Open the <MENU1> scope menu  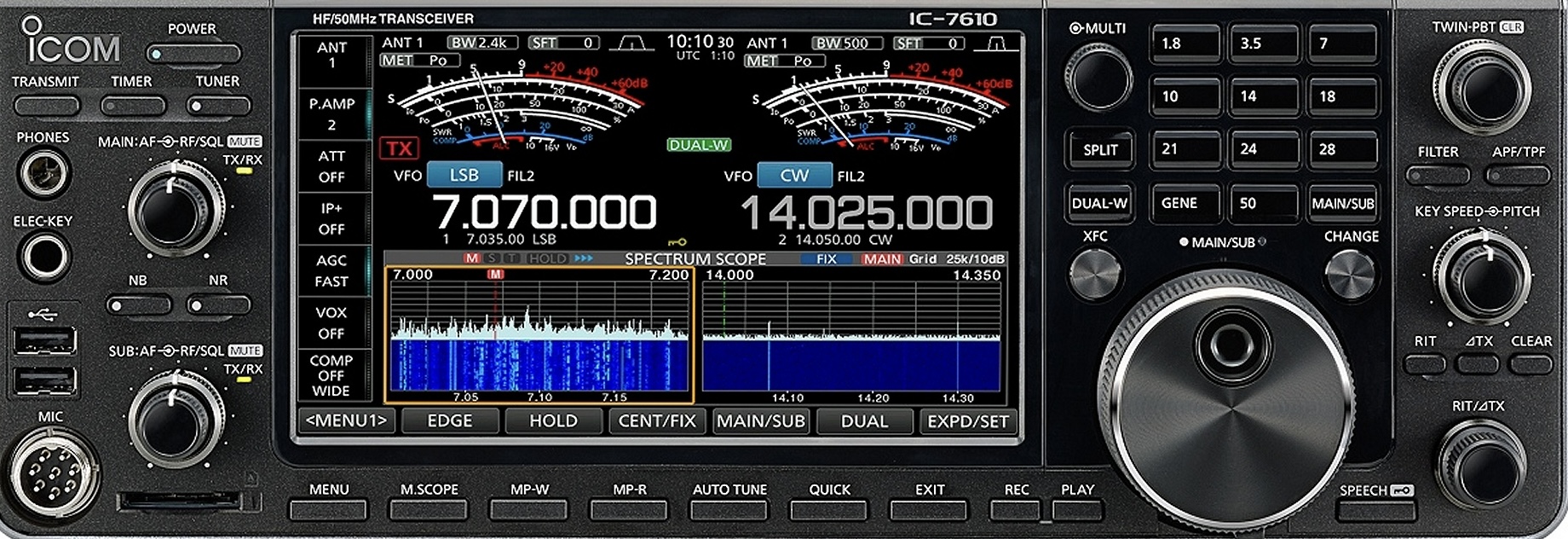click(346, 420)
